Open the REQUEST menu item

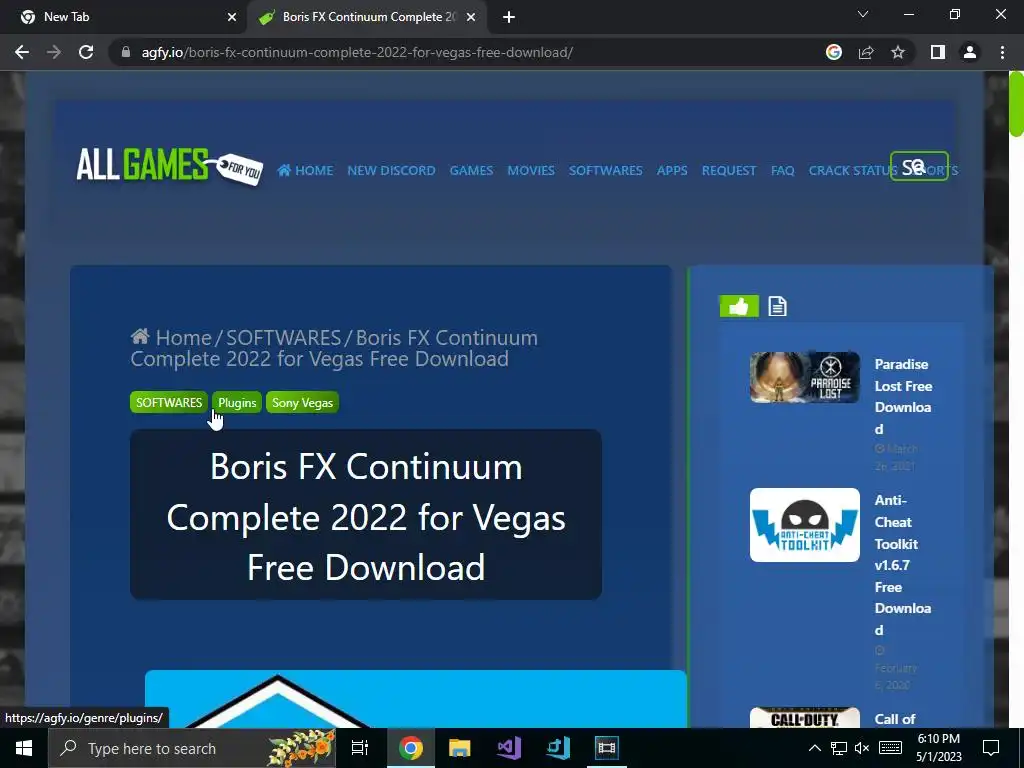(729, 170)
